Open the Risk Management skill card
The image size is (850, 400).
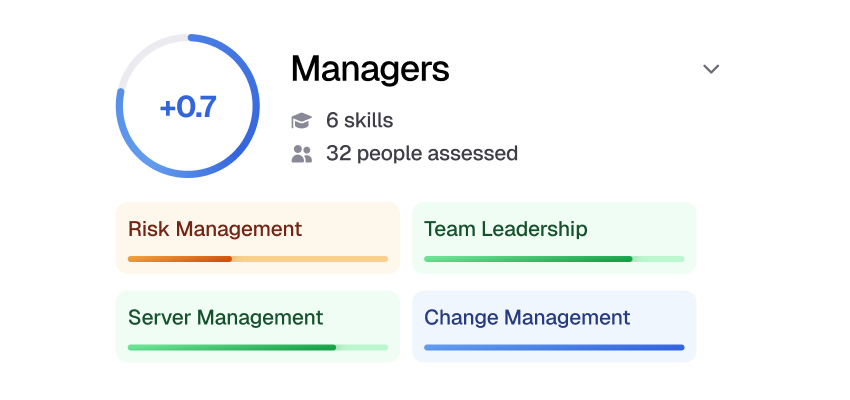pyautogui.click(x=258, y=238)
